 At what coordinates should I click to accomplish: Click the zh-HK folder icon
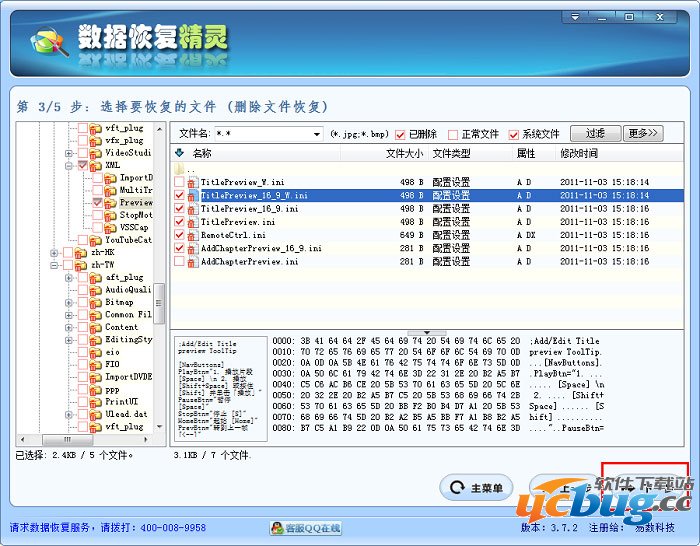[x=81, y=253]
